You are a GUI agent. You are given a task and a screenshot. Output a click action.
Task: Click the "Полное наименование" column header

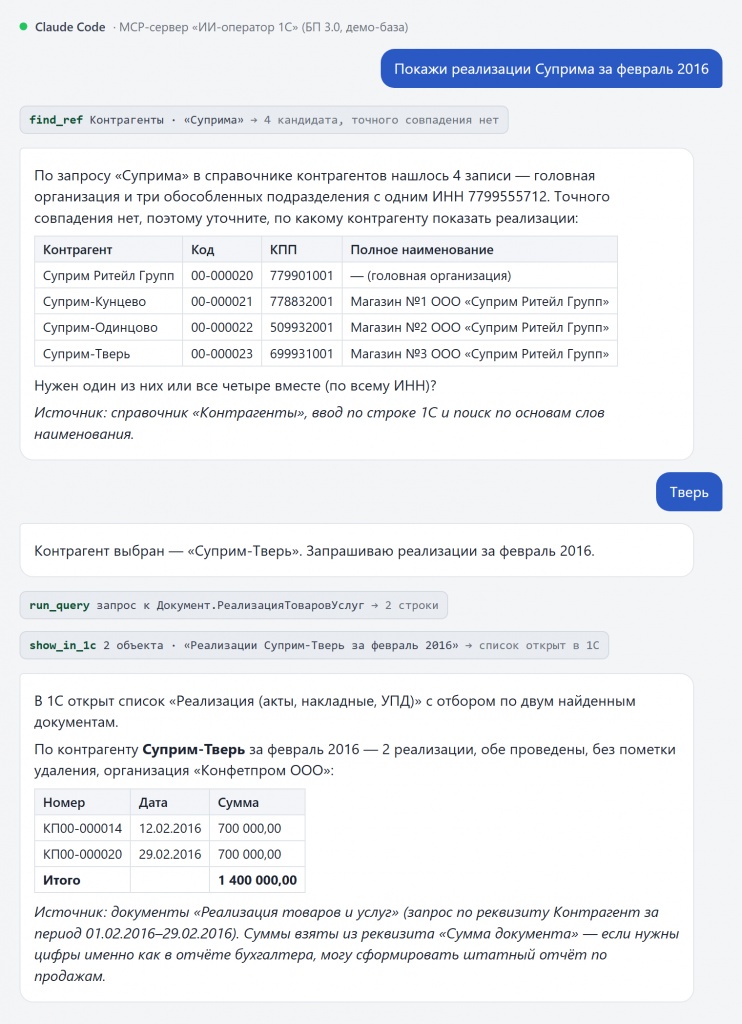coord(479,249)
